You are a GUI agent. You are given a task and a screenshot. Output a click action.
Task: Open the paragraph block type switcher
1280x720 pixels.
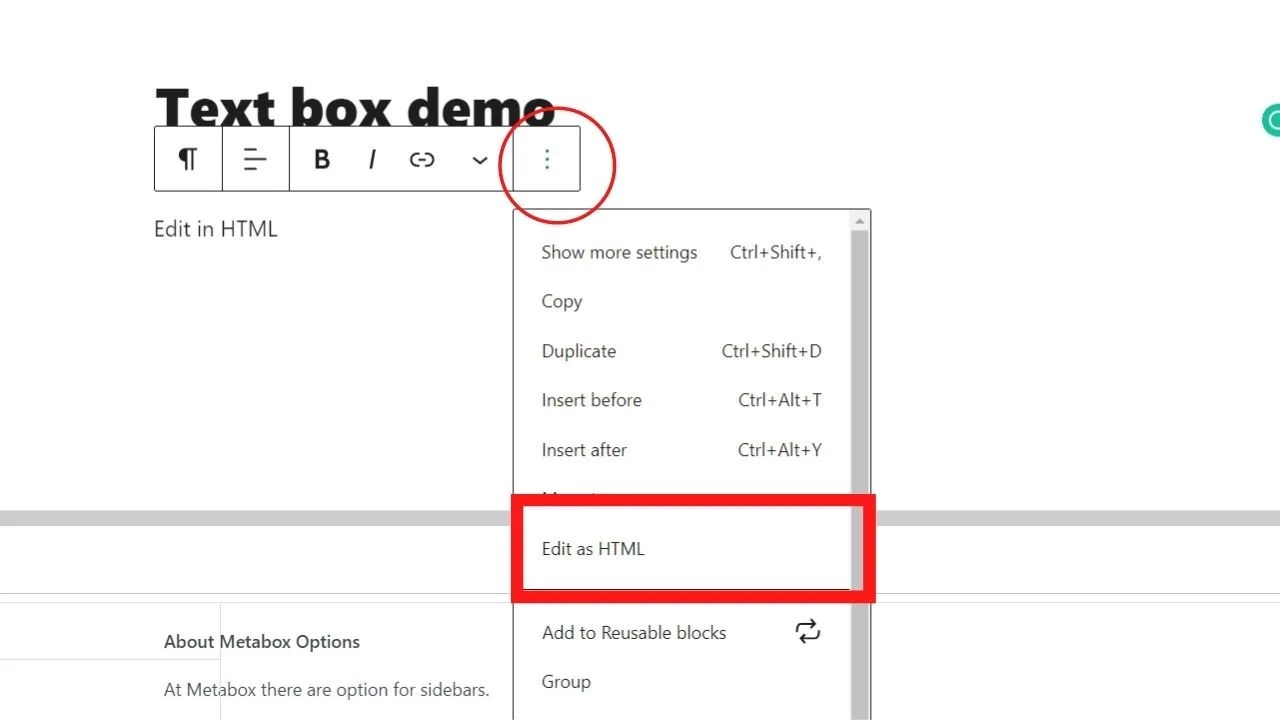click(188, 159)
